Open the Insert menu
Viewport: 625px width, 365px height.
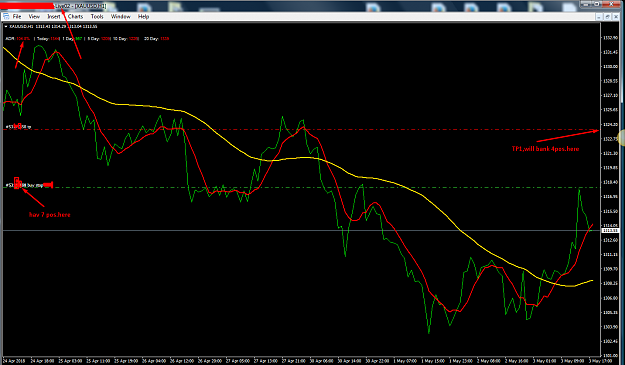tap(53, 16)
